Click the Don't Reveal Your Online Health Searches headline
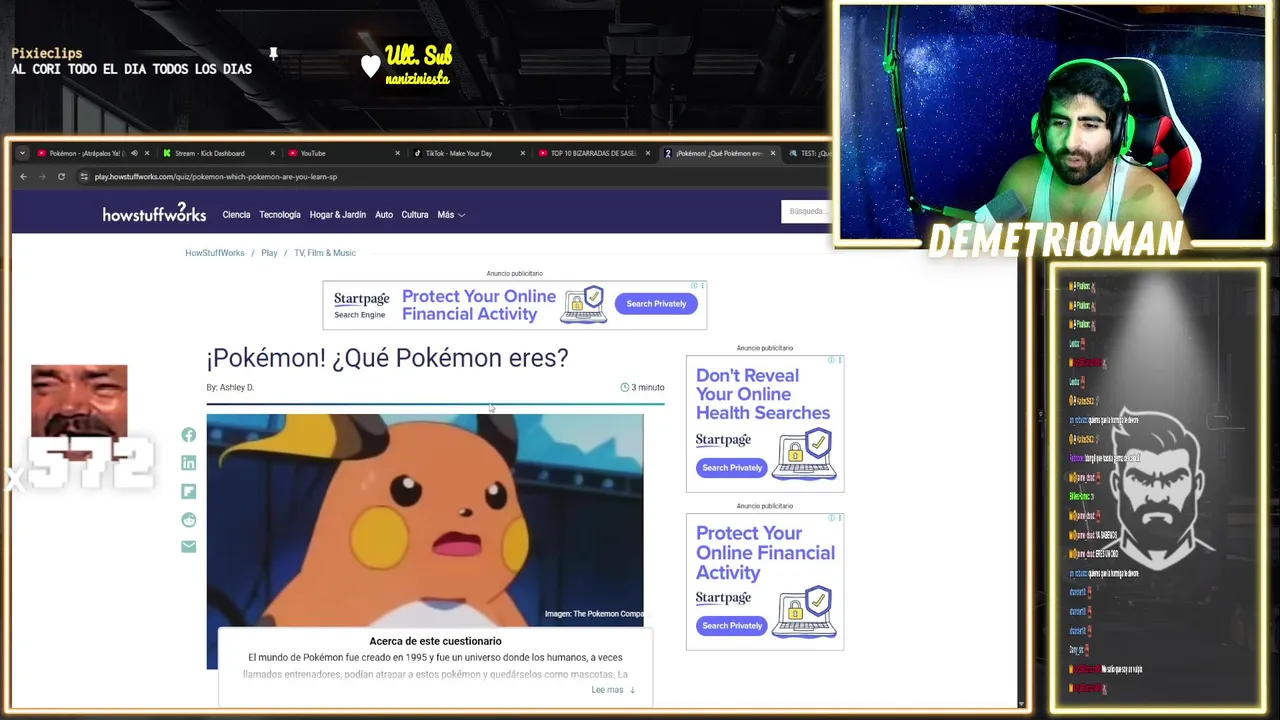This screenshot has width=1280, height=720. click(x=763, y=394)
